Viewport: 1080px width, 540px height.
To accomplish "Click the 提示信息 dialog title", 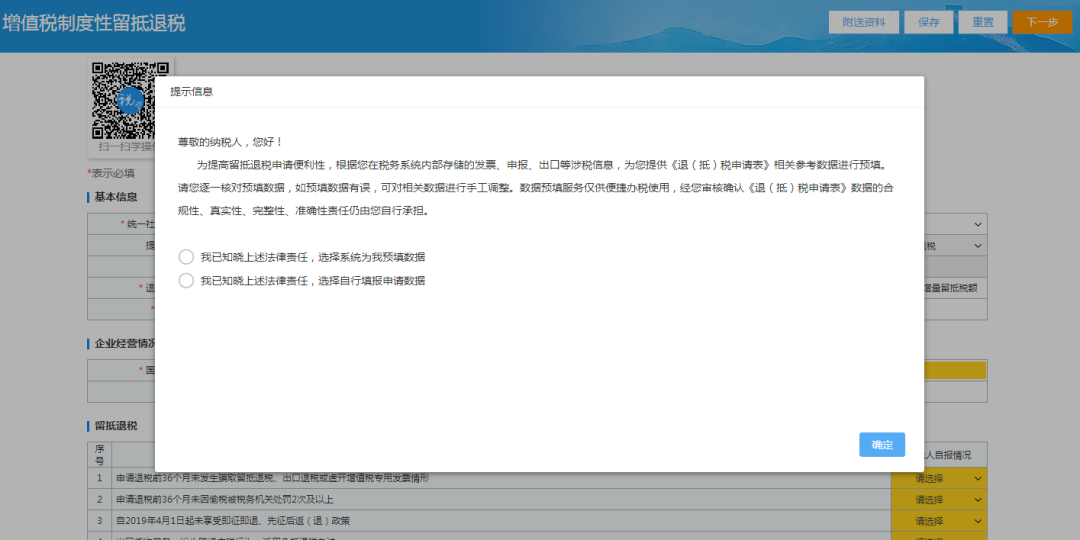I will (x=191, y=92).
